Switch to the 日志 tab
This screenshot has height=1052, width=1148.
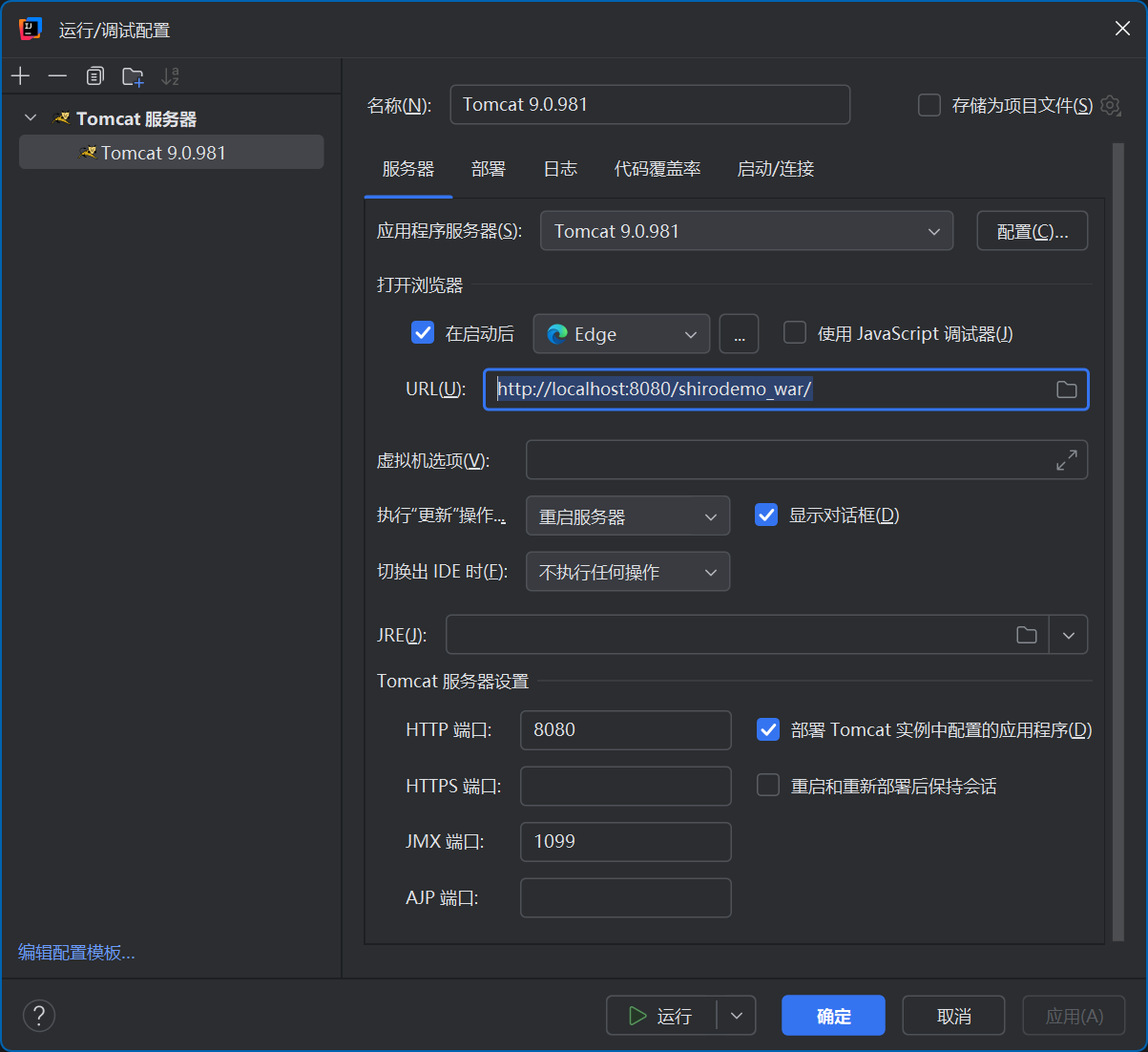[x=560, y=169]
